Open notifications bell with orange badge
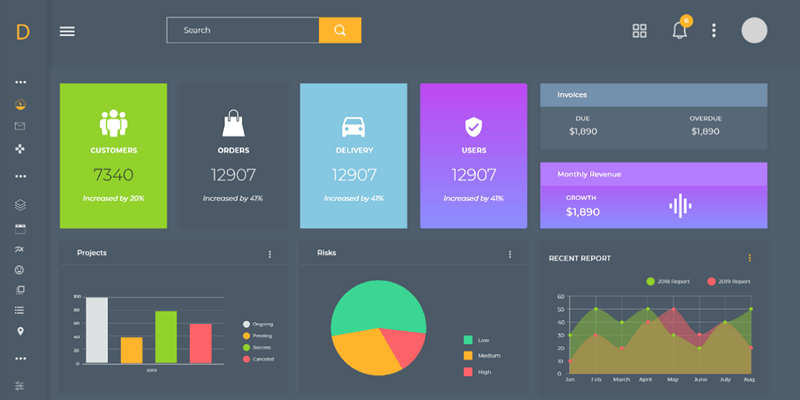 pos(680,30)
